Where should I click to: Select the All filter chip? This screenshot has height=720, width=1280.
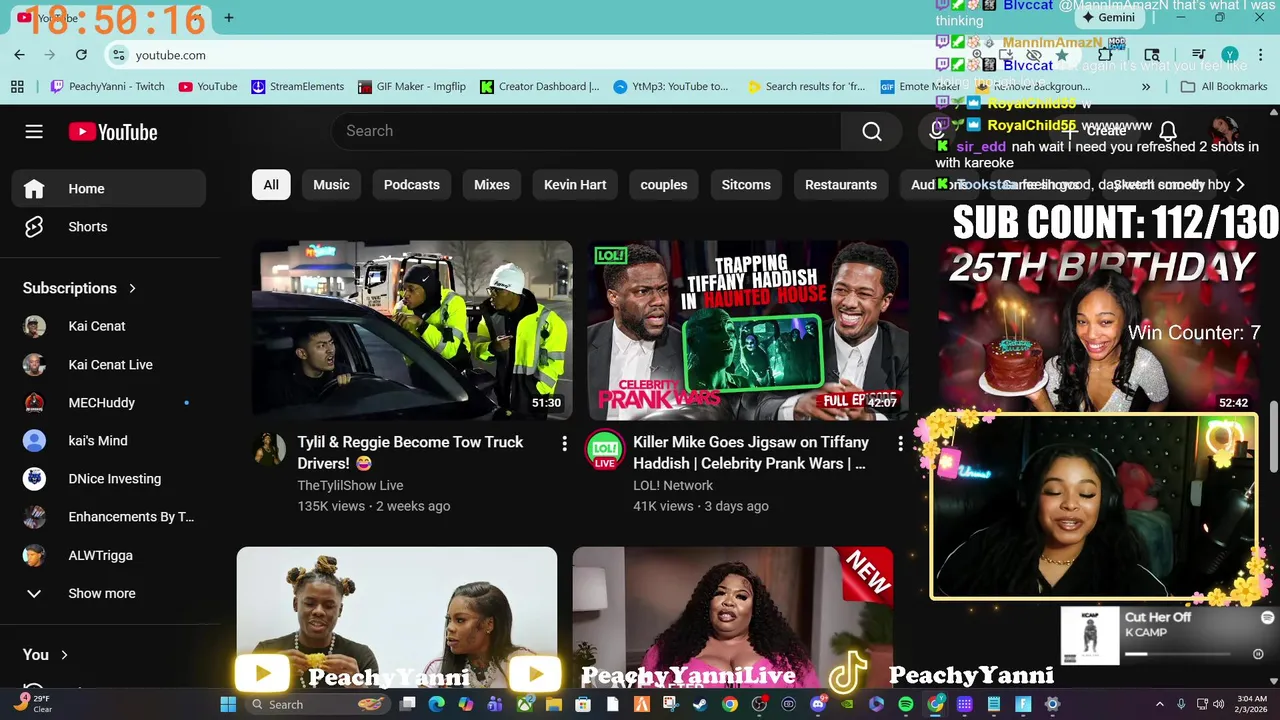pyautogui.click(x=271, y=185)
